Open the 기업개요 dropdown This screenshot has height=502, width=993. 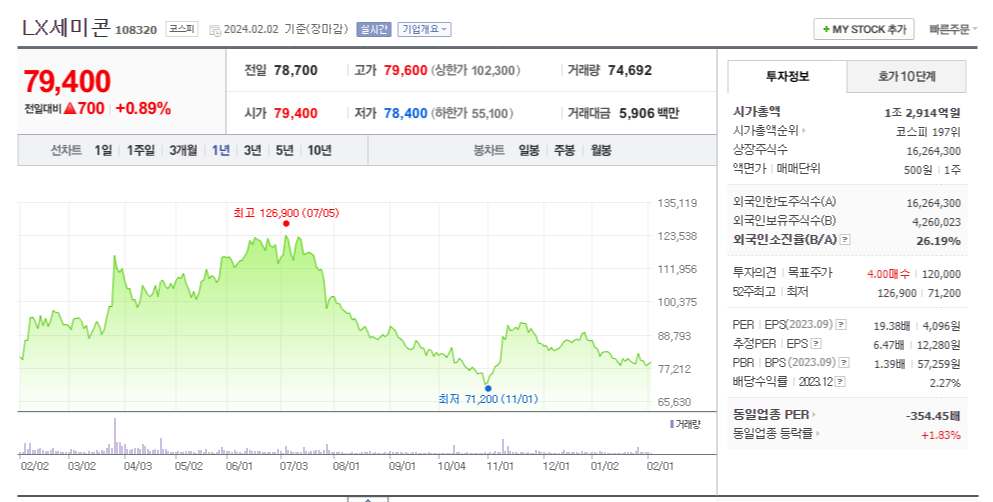[x=424, y=29]
